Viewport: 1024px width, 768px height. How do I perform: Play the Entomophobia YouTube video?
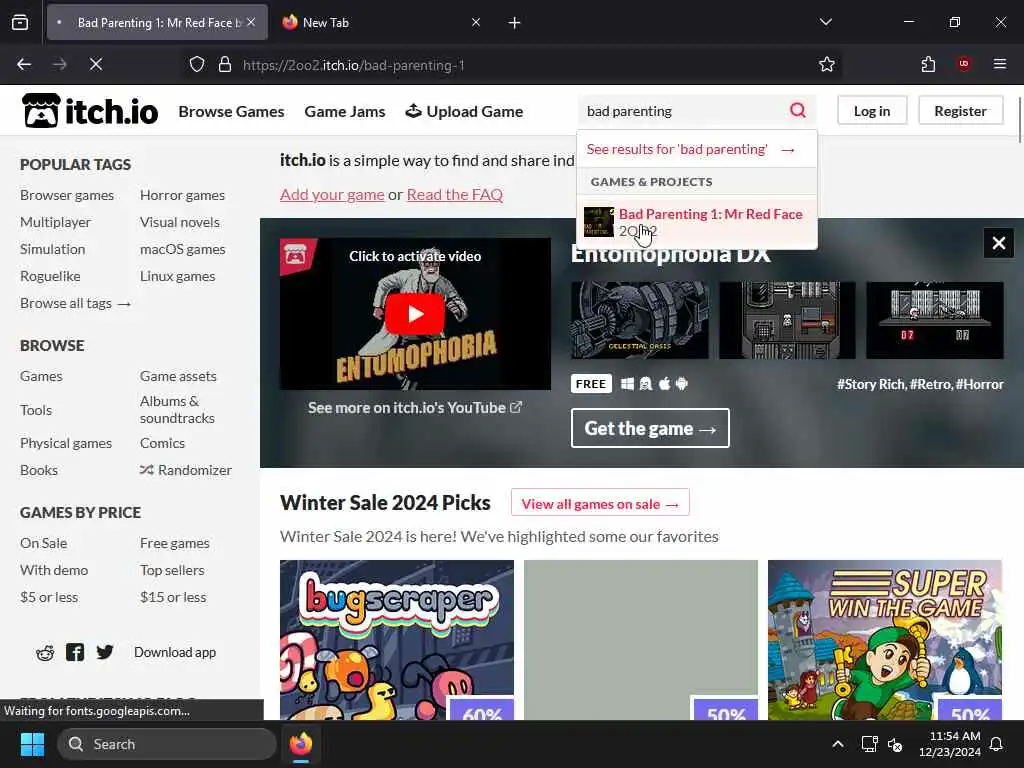[x=415, y=314]
